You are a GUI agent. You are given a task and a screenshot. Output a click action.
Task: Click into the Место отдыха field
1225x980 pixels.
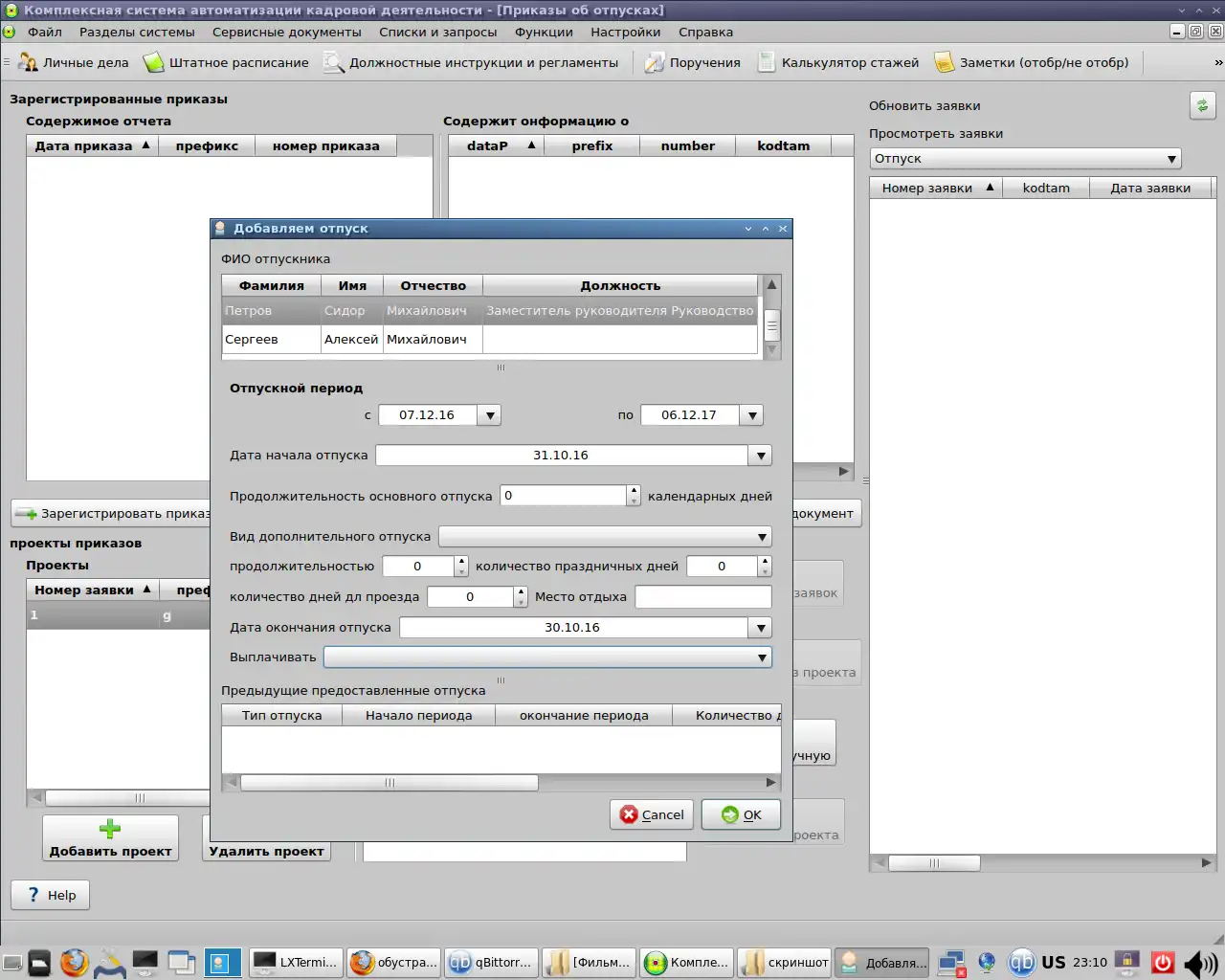point(703,597)
